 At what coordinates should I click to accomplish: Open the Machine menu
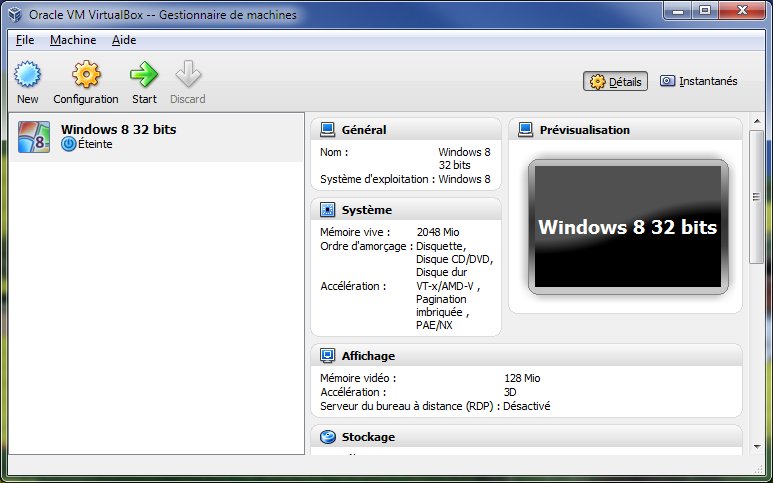point(73,40)
